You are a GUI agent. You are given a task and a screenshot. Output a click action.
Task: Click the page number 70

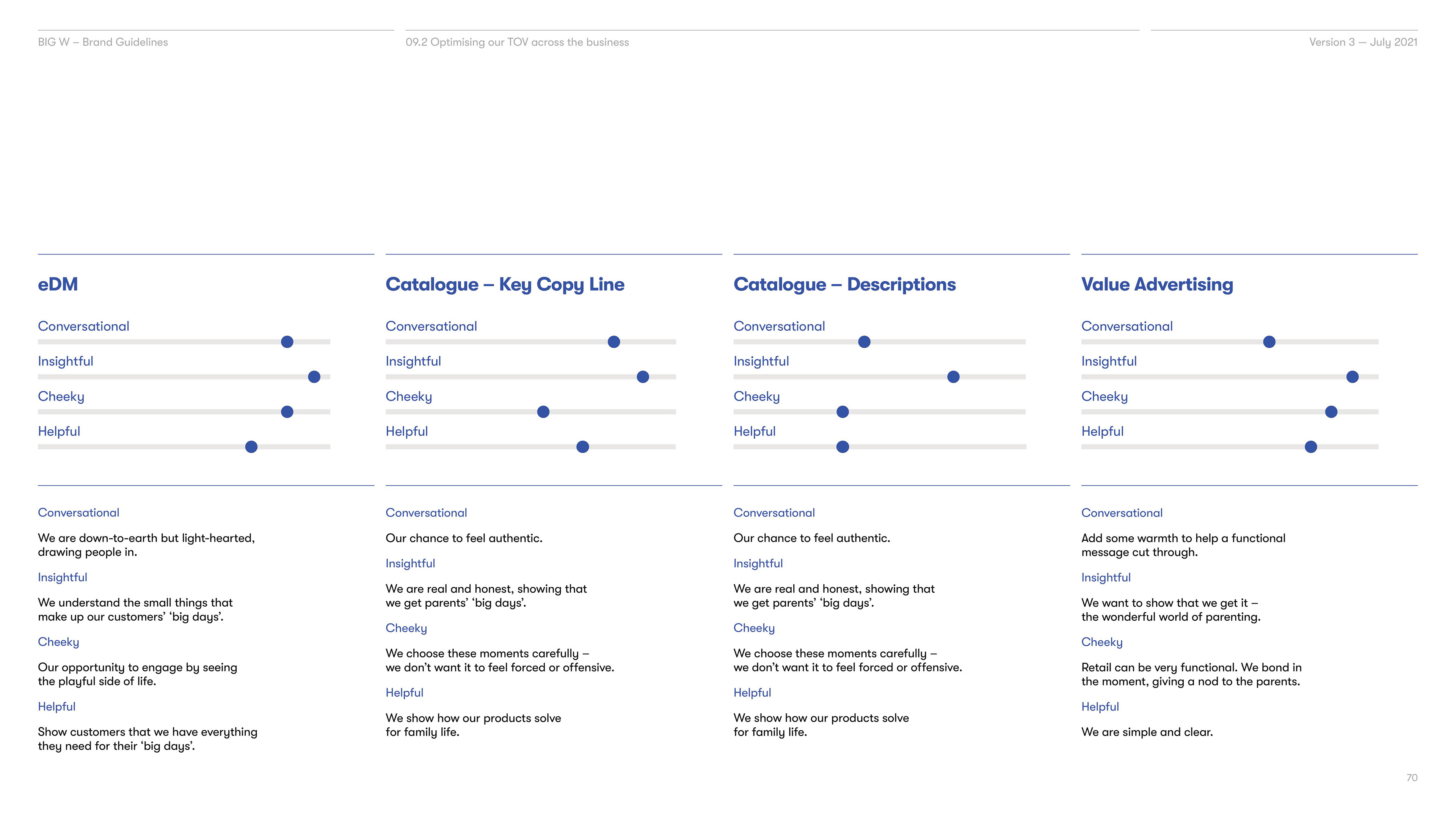click(1411, 778)
